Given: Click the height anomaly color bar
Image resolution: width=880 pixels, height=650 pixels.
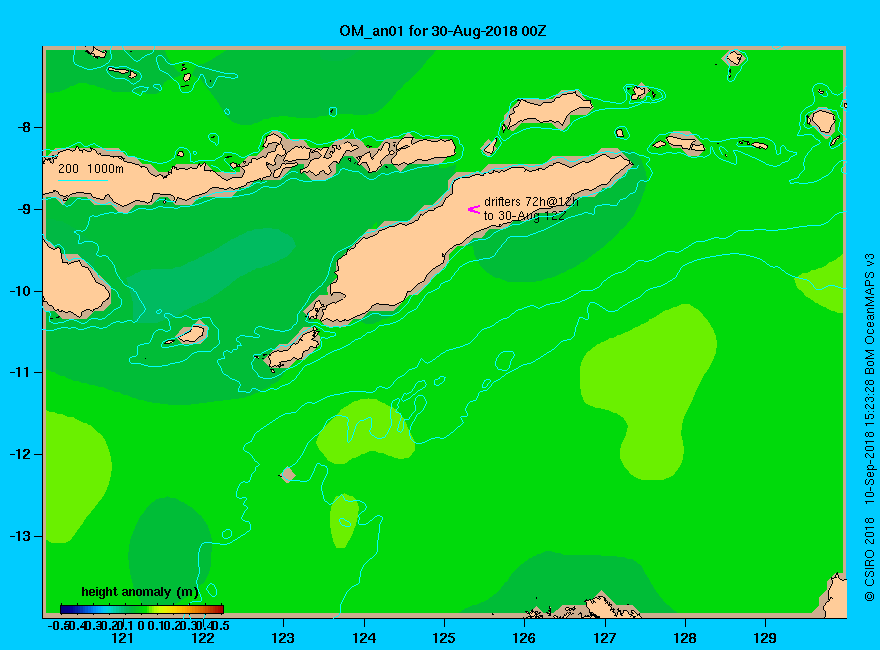Looking at the screenshot, I should [x=142, y=609].
